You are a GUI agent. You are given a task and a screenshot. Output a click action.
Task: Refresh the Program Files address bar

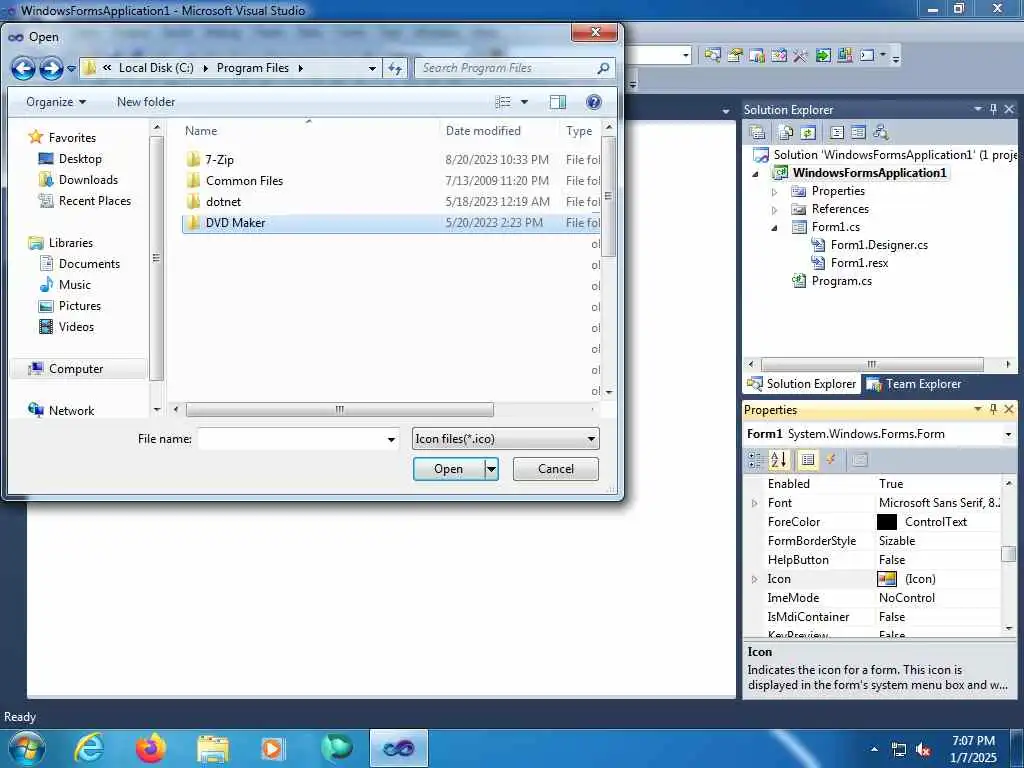click(395, 68)
